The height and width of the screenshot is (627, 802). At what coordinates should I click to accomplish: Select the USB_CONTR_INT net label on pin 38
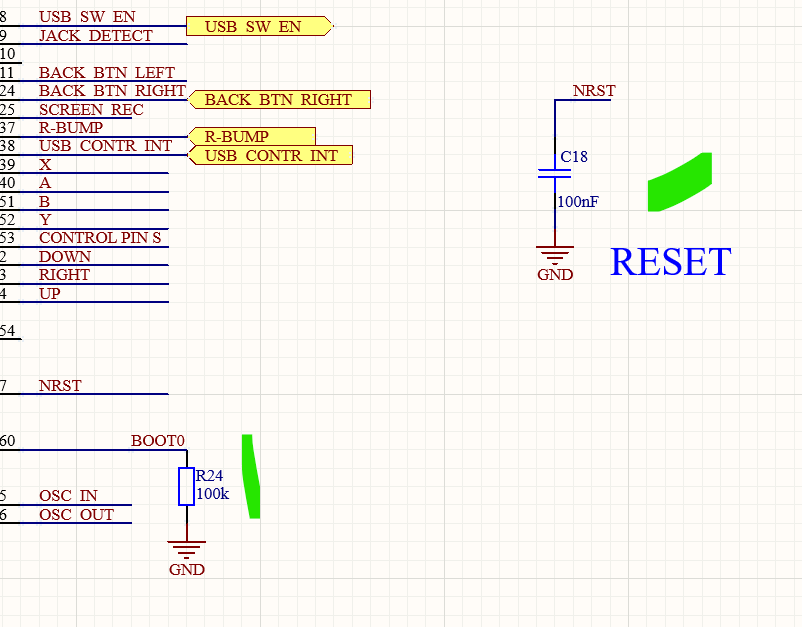coord(105,146)
